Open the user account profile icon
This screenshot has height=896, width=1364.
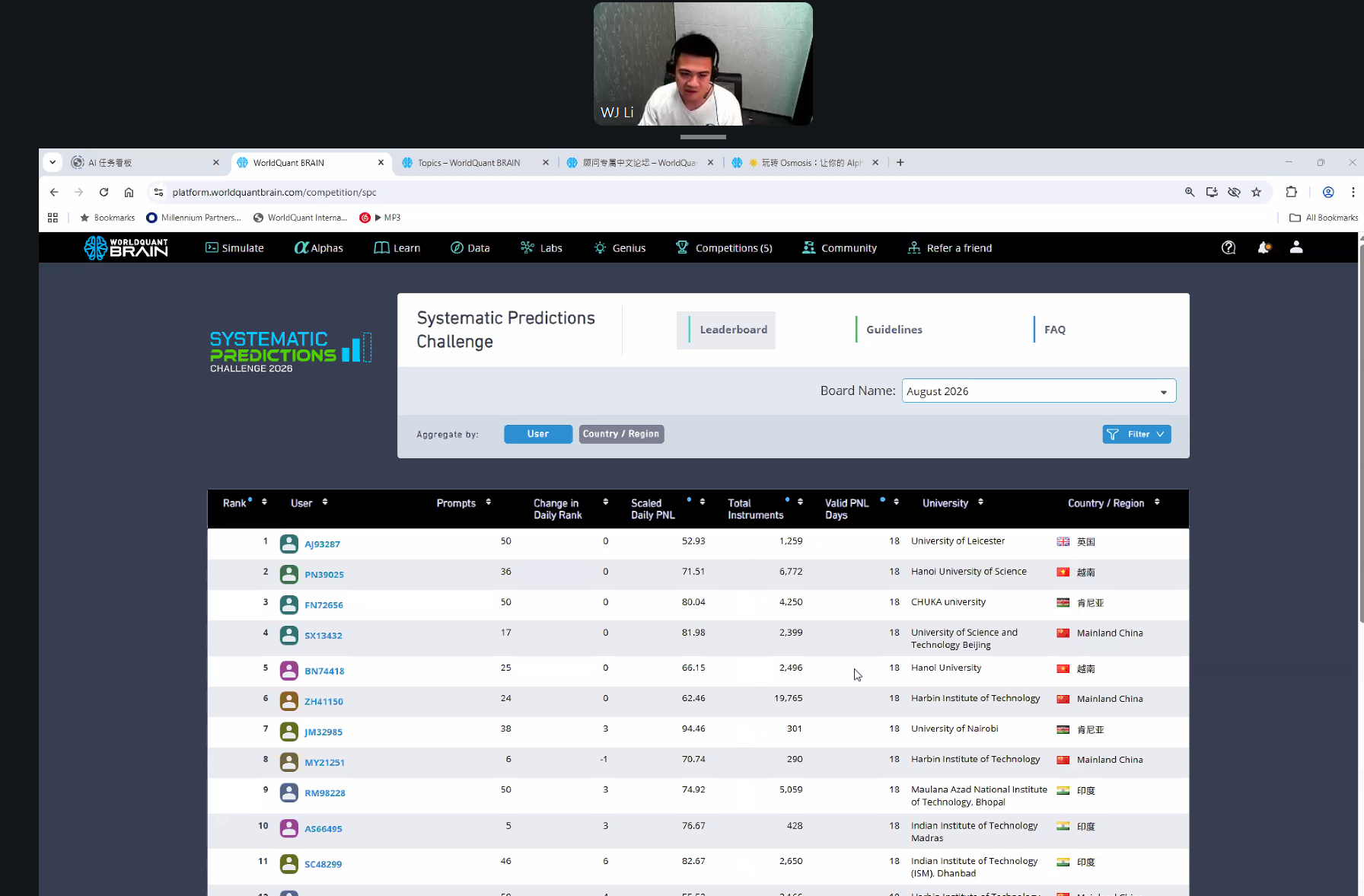coord(1296,247)
